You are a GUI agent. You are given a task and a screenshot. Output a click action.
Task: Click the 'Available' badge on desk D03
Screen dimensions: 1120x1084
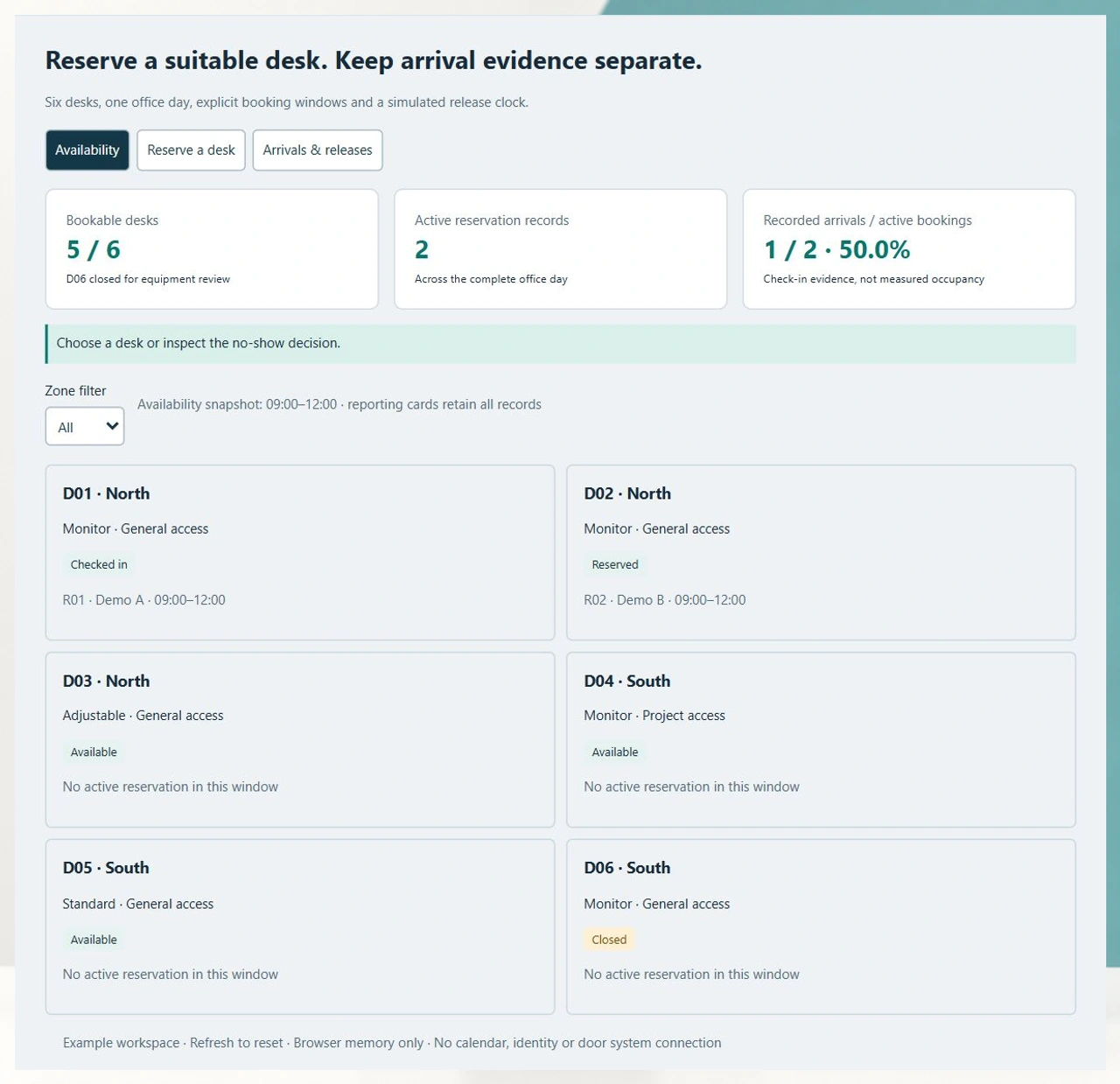[94, 752]
